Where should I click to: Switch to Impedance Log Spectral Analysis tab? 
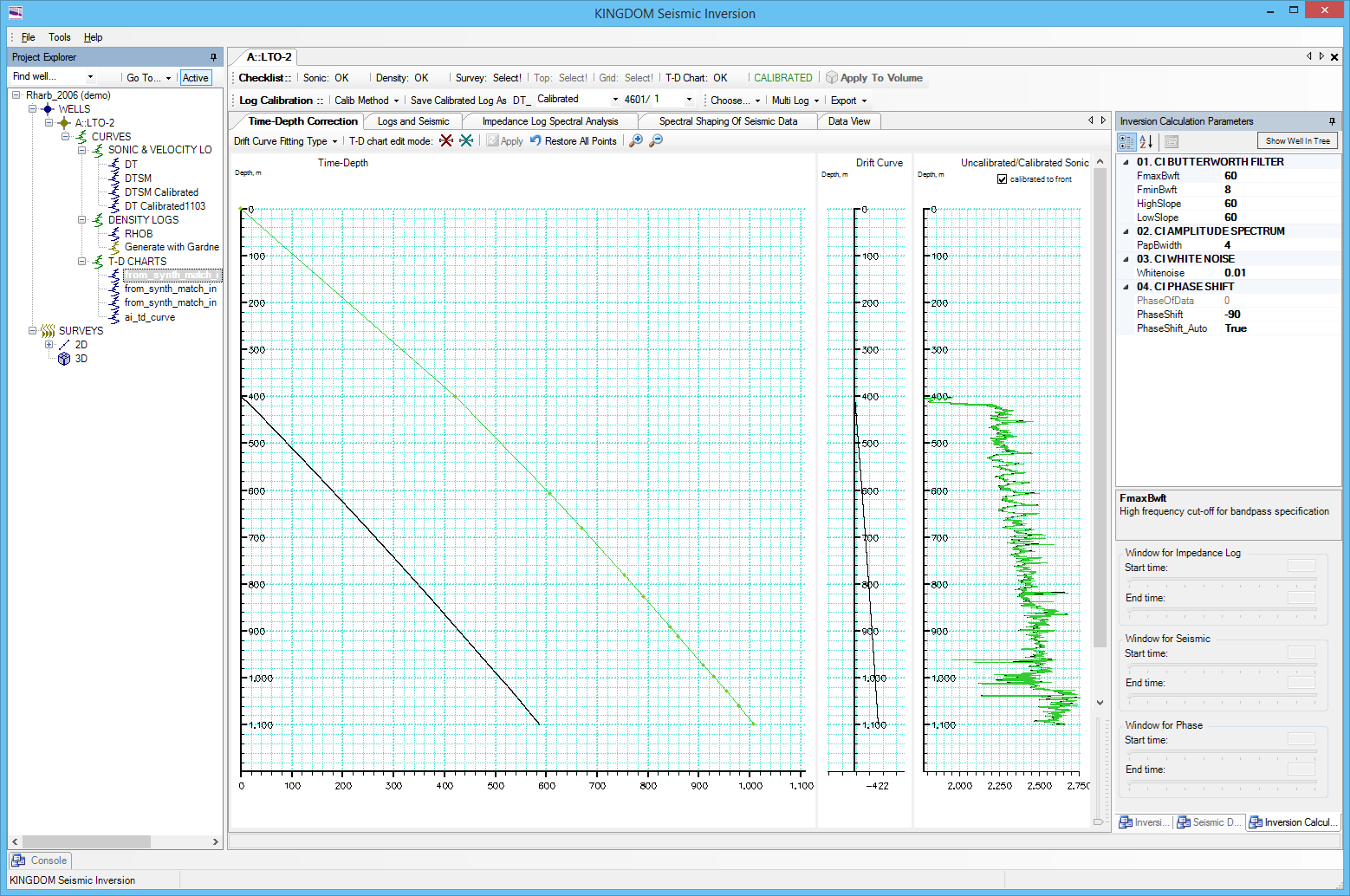[x=550, y=121]
